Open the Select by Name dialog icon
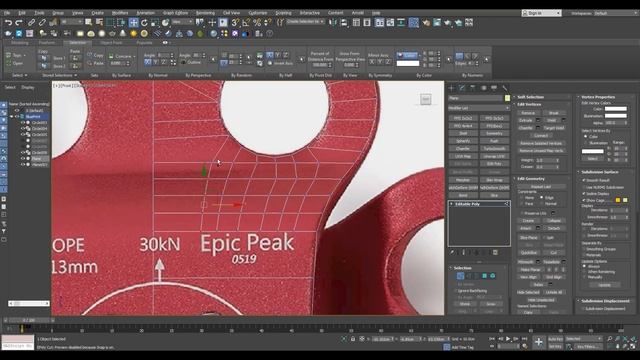The width and height of the screenshot is (640, 360). click(x=99, y=23)
